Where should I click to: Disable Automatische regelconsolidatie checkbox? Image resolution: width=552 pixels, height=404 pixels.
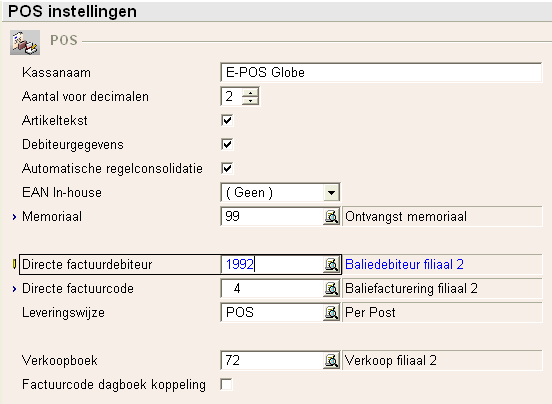tap(227, 168)
